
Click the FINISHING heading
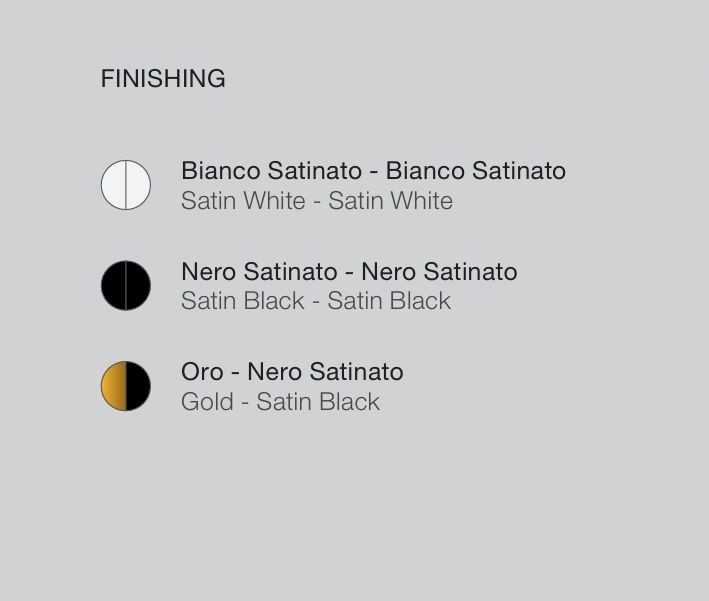click(163, 79)
